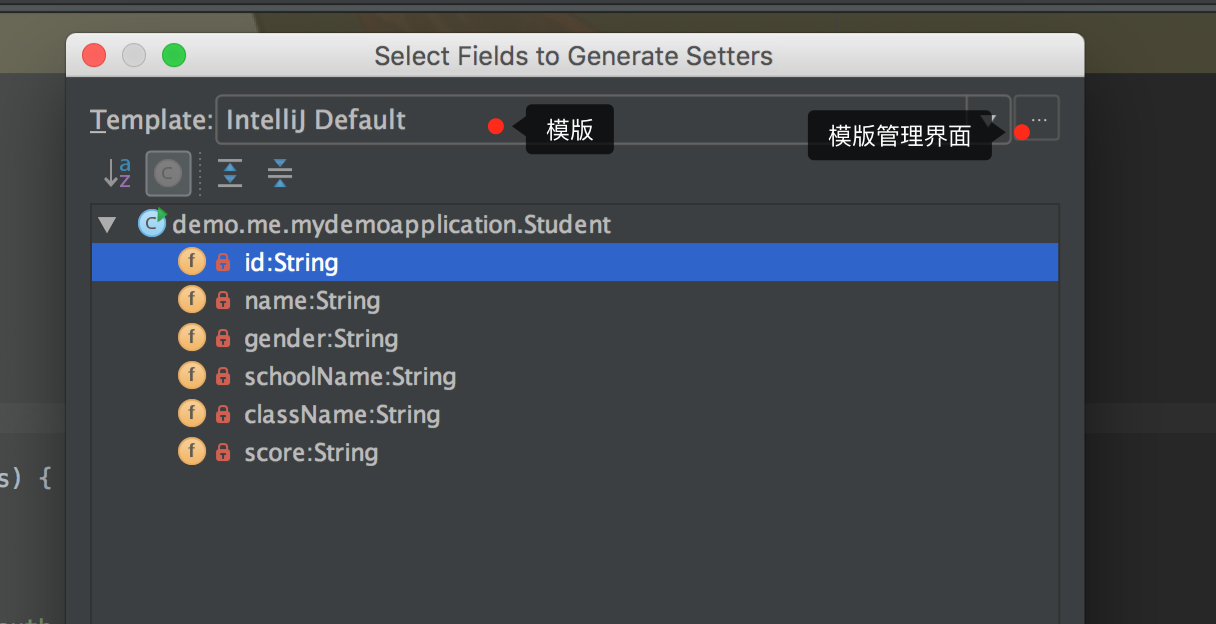The width and height of the screenshot is (1216, 624).
Task: Click the sort alphabetically icon
Action: click(x=118, y=174)
